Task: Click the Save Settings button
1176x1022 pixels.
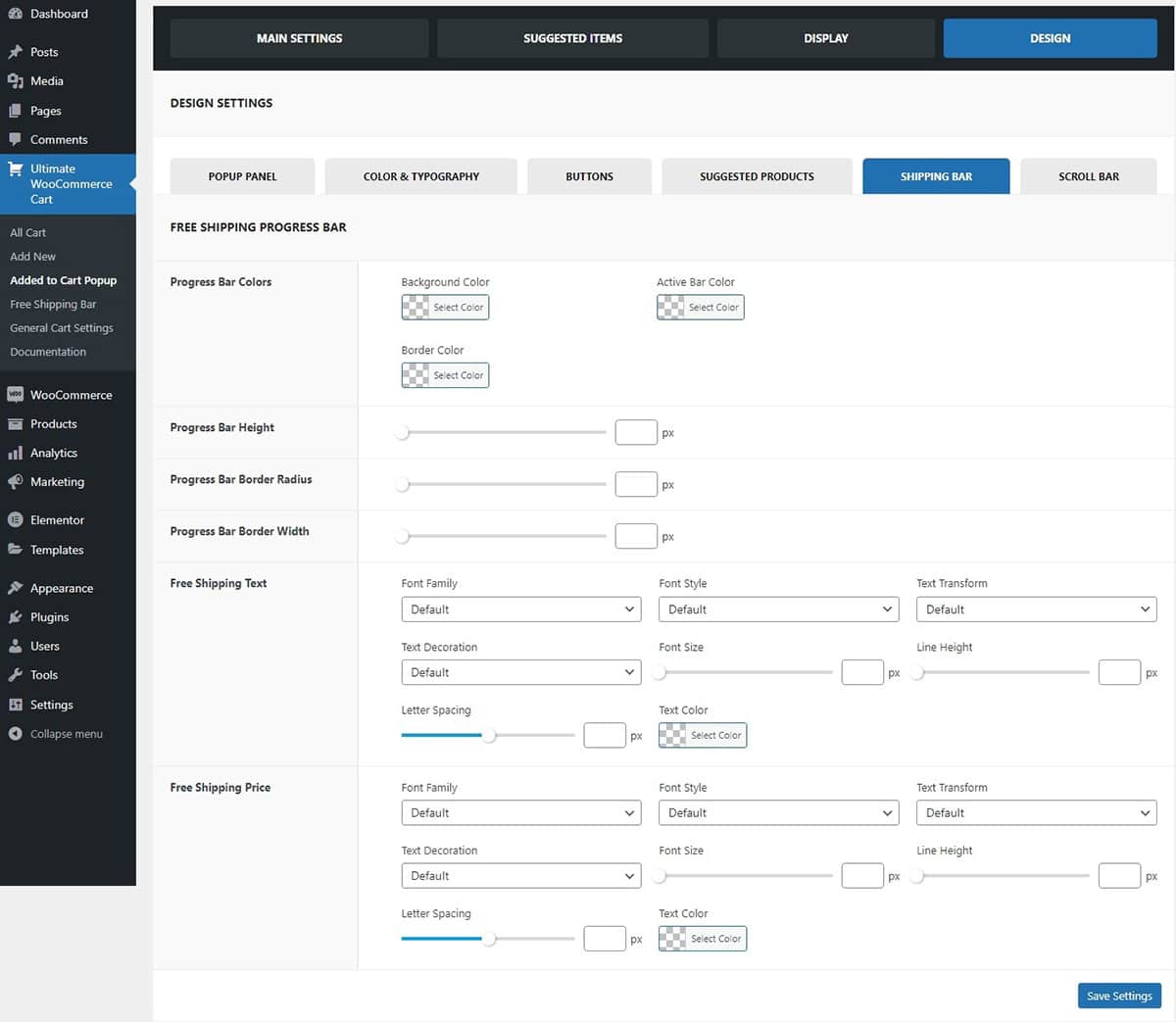Action: coord(1119,996)
